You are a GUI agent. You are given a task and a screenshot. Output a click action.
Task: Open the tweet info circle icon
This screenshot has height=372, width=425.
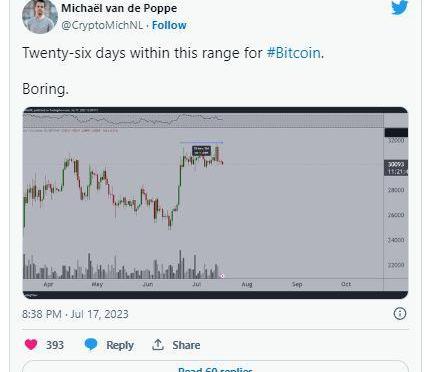(400, 314)
